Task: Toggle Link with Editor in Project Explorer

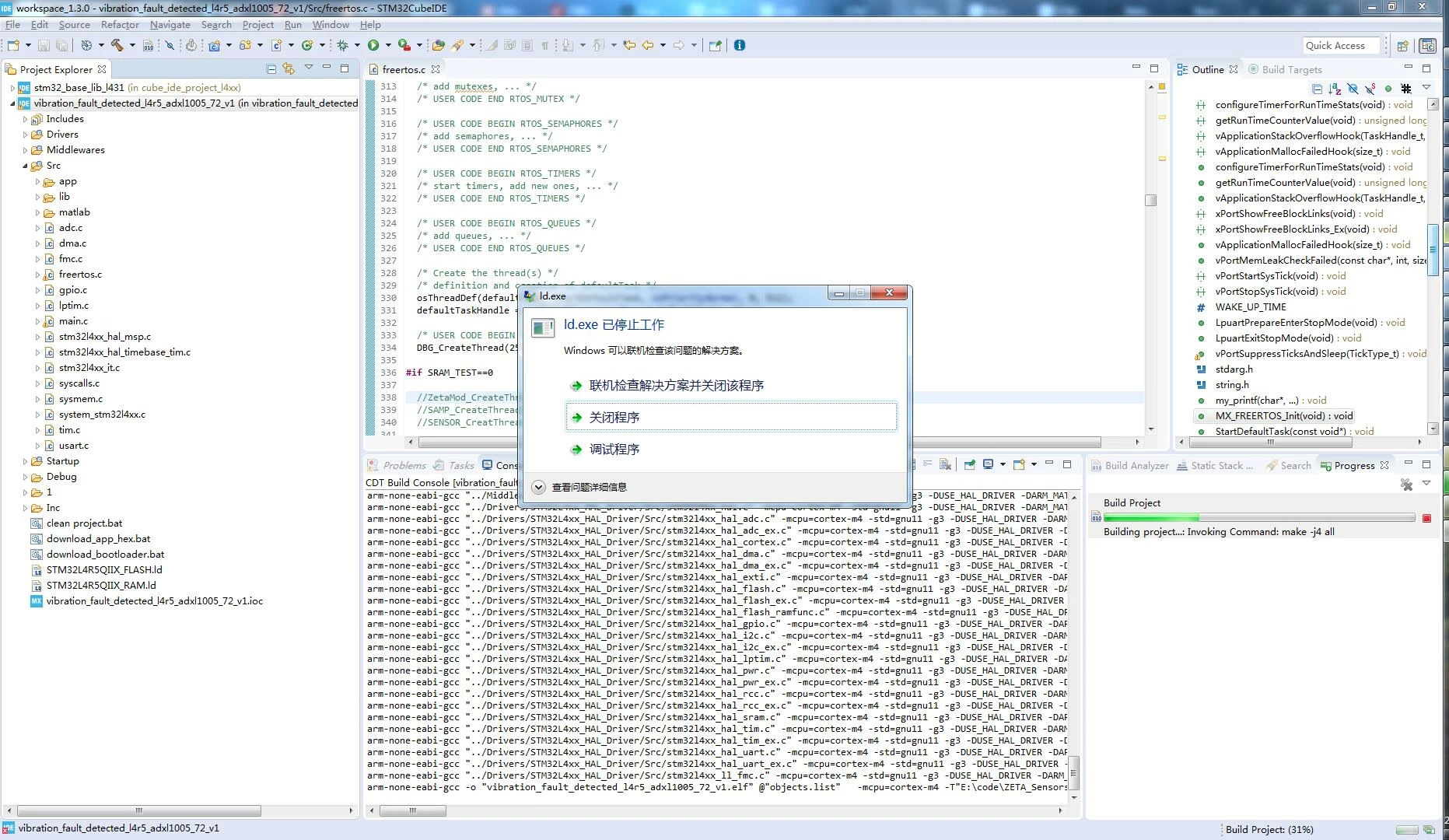Action: click(x=289, y=69)
